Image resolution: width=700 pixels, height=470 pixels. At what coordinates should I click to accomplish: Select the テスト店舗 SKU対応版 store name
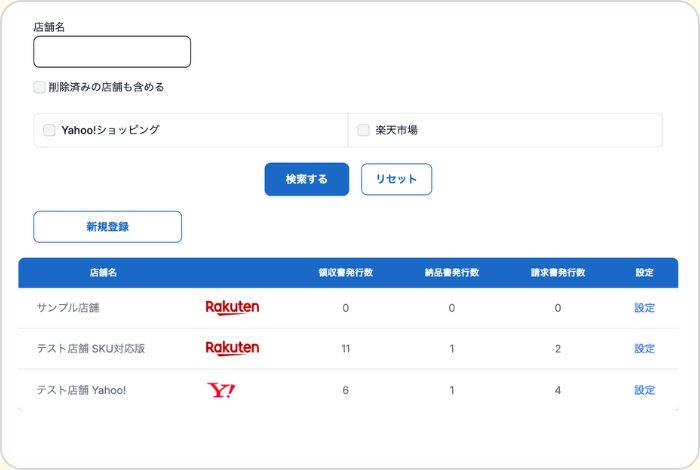(91, 349)
